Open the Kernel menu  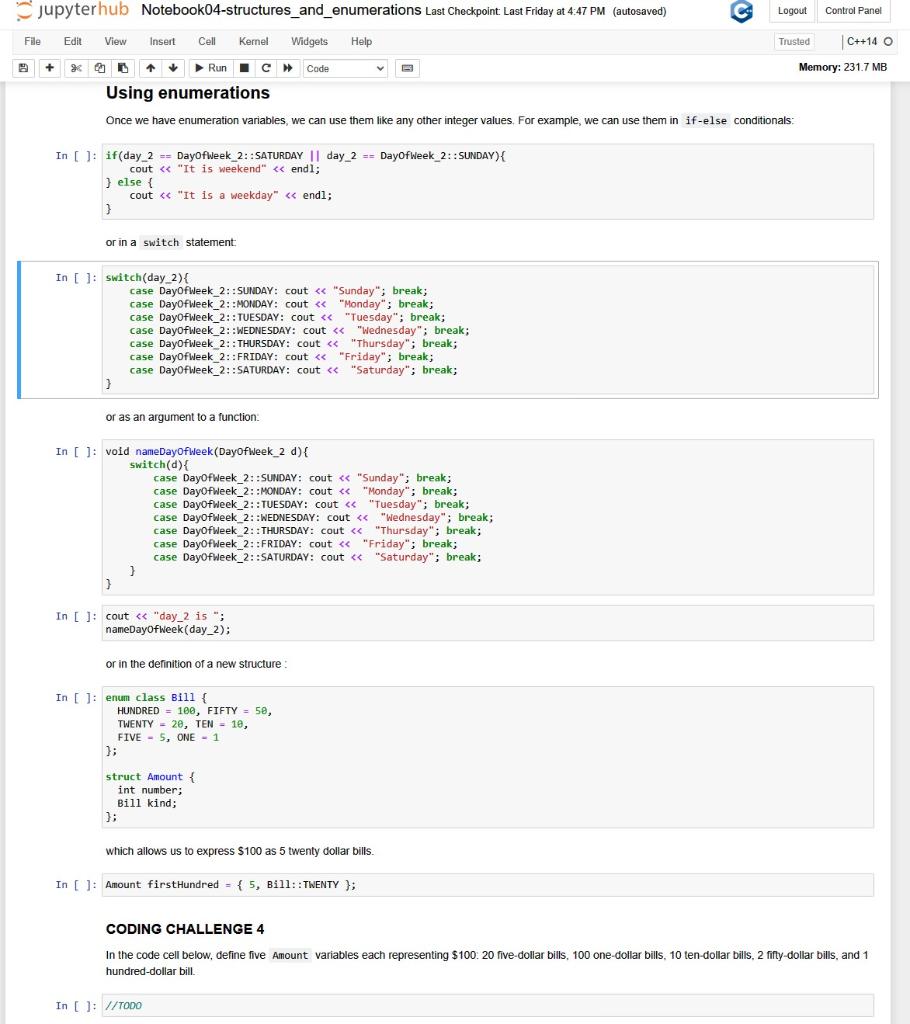click(254, 42)
